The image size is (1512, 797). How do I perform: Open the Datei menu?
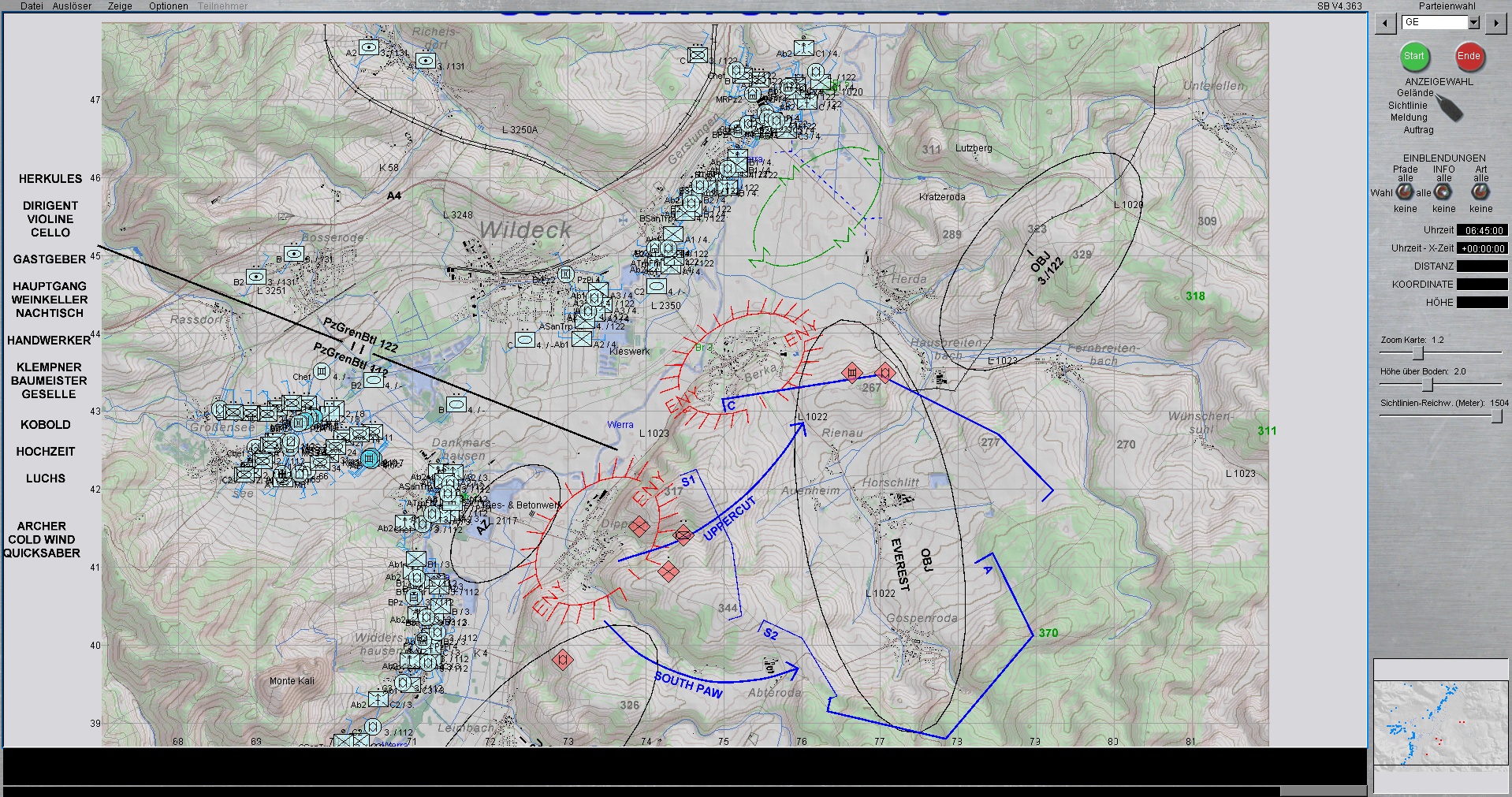(x=32, y=6)
